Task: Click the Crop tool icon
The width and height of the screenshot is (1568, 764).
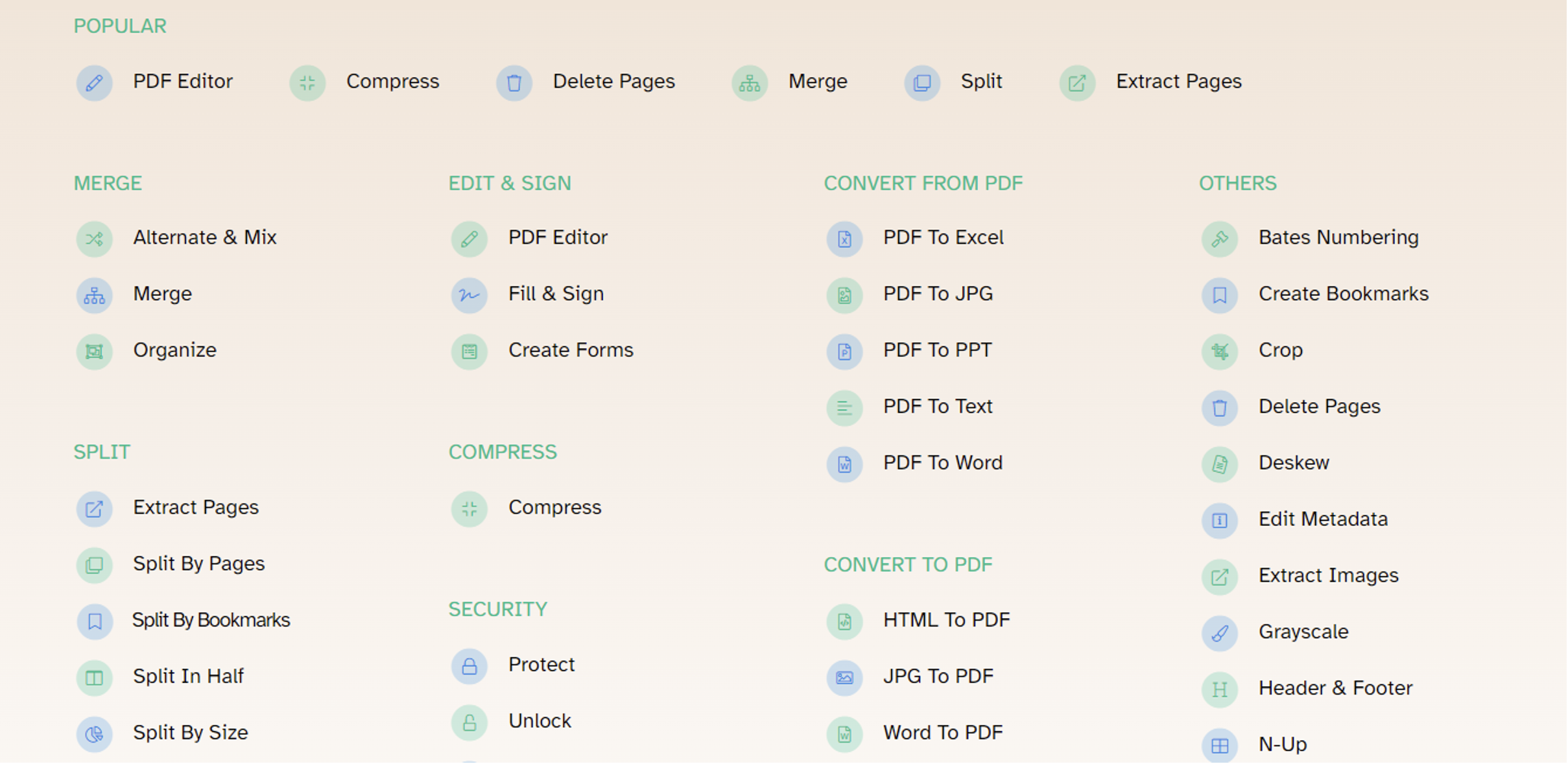Action: pos(1220,352)
